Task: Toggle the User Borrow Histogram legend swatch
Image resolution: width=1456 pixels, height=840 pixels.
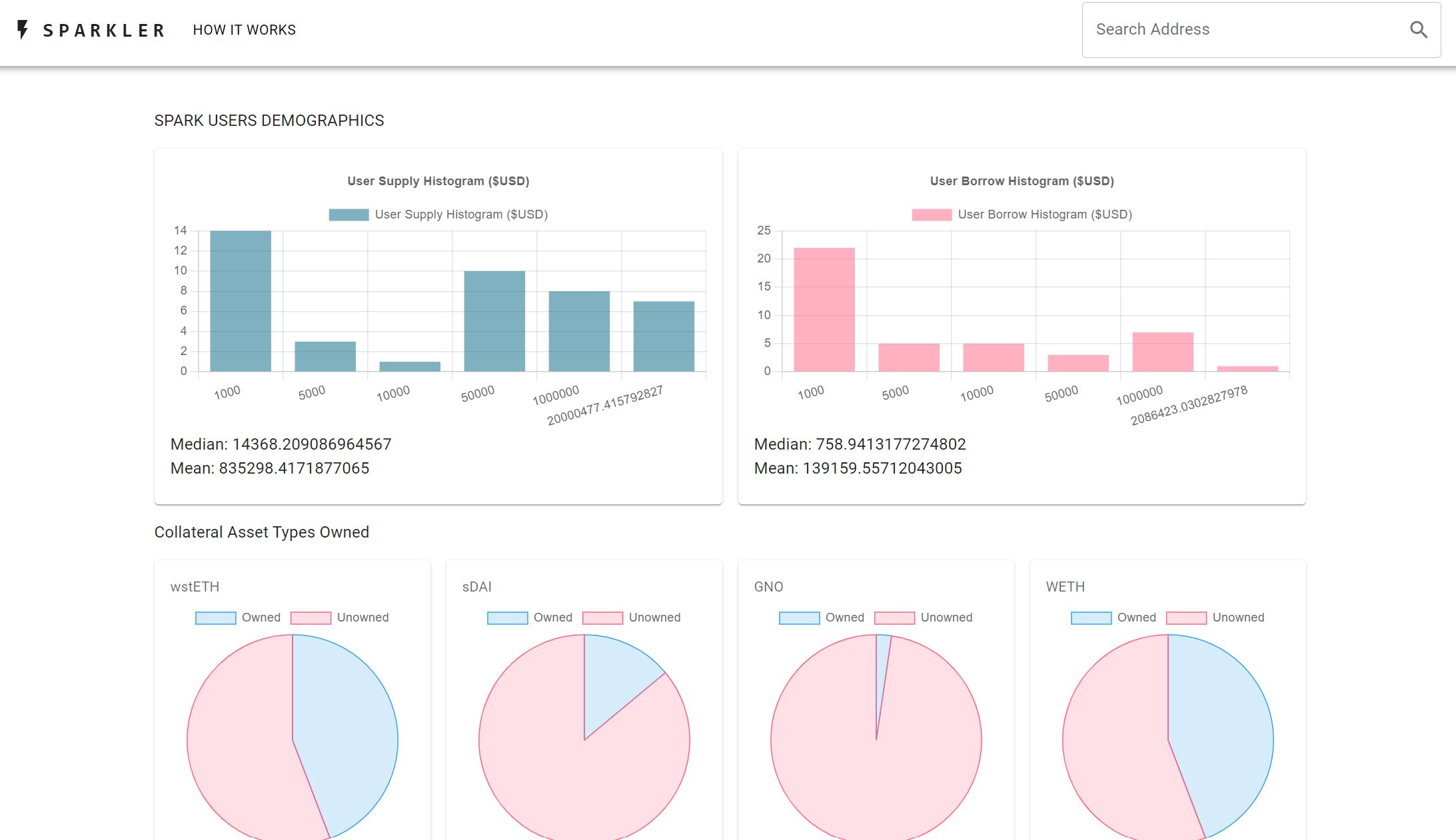Action: (x=932, y=214)
